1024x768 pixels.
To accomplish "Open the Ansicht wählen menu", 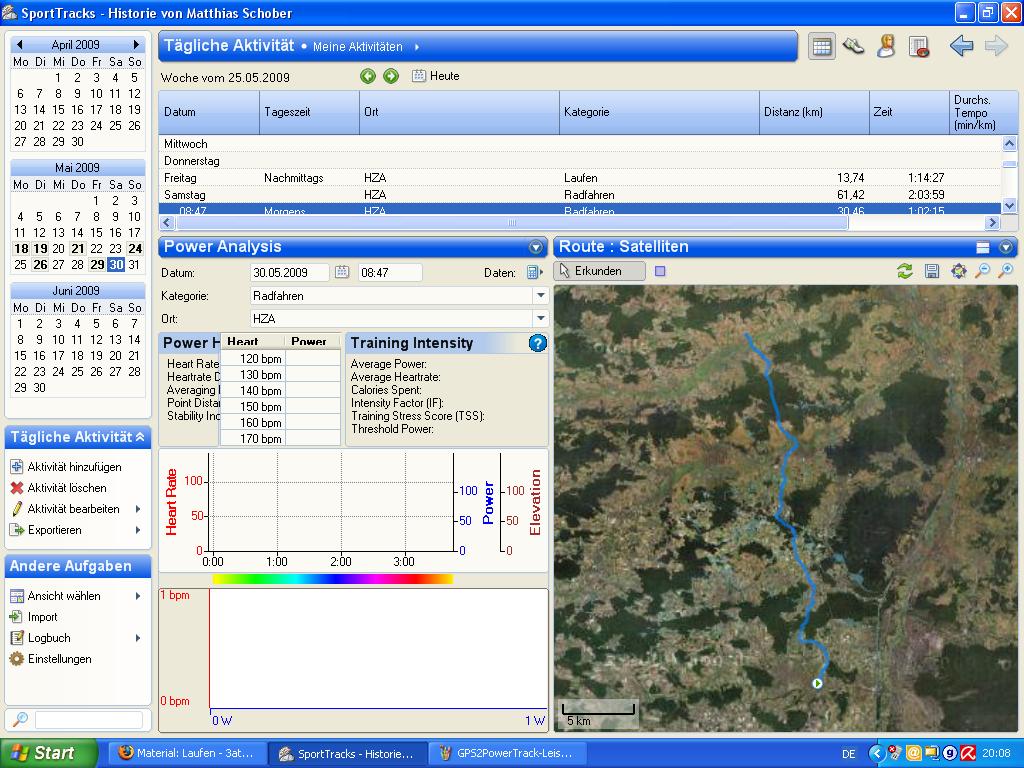I will [x=64, y=596].
